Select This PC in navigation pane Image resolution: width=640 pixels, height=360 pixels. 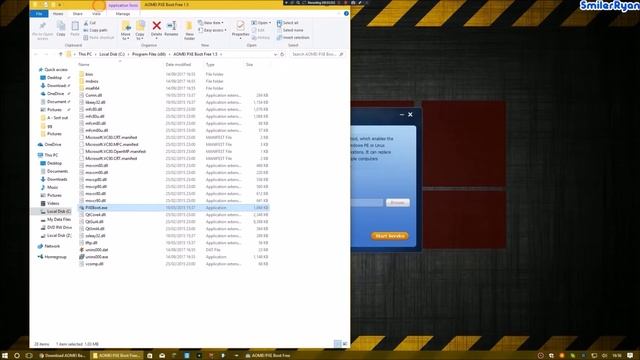tap(51, 155)
